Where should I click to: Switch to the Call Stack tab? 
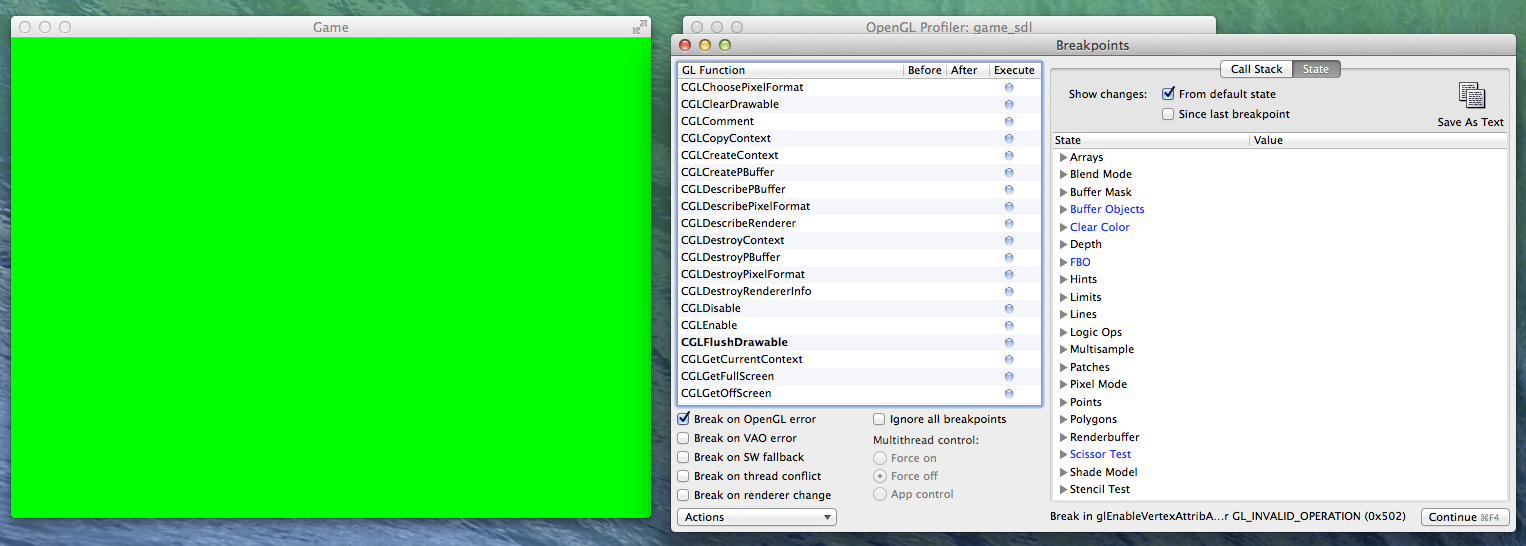[x=1256, y=69]
